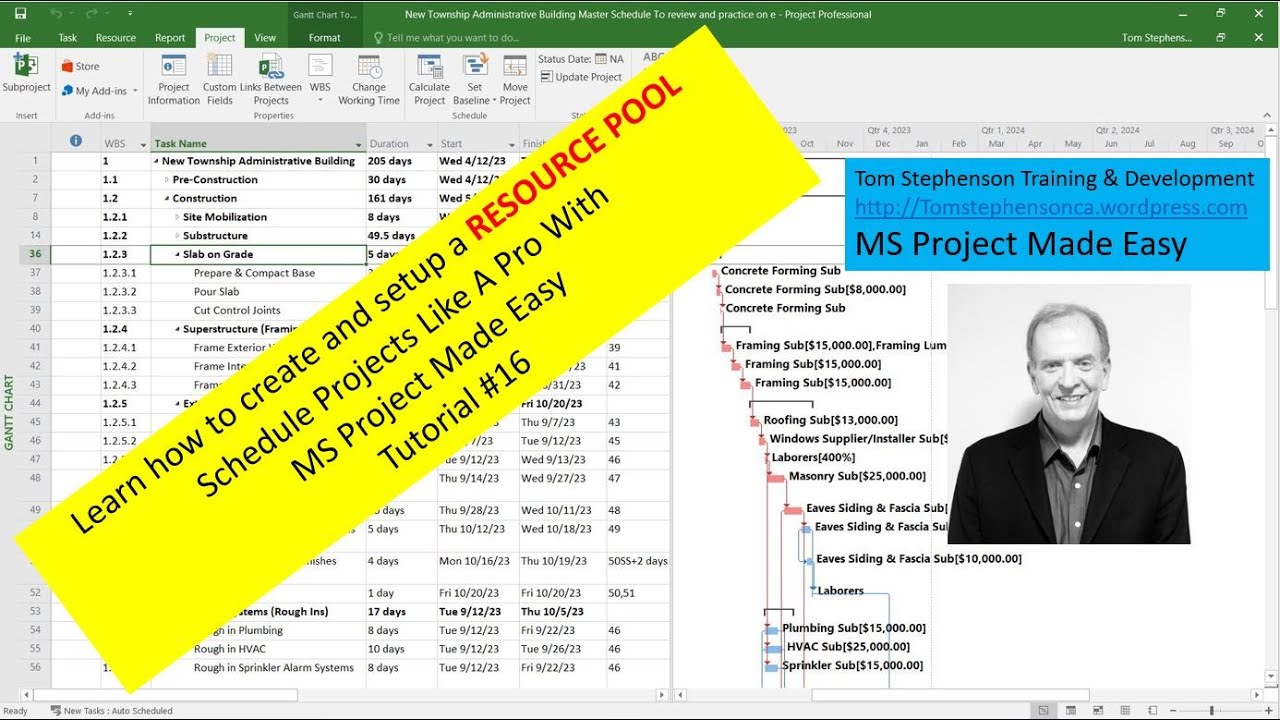Collapse the Superstructure summary task
Image resolution: width=1280 pixels, height=720 pixels.
(x=177, y=329)
